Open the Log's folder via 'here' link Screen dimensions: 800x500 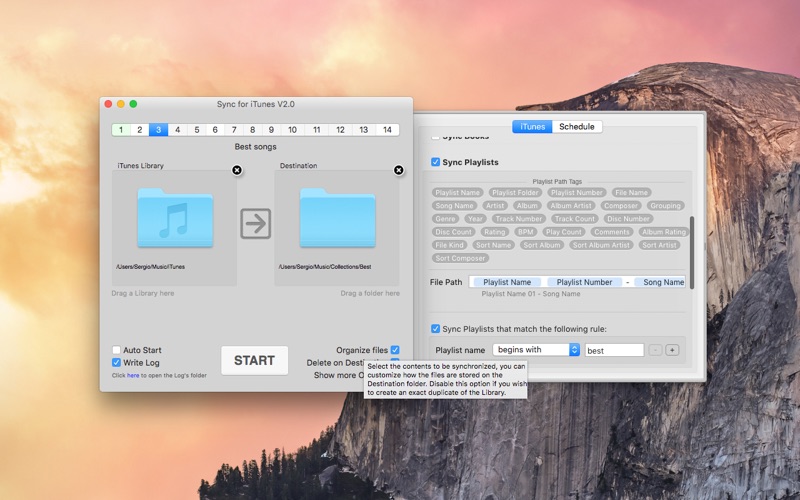133,376
